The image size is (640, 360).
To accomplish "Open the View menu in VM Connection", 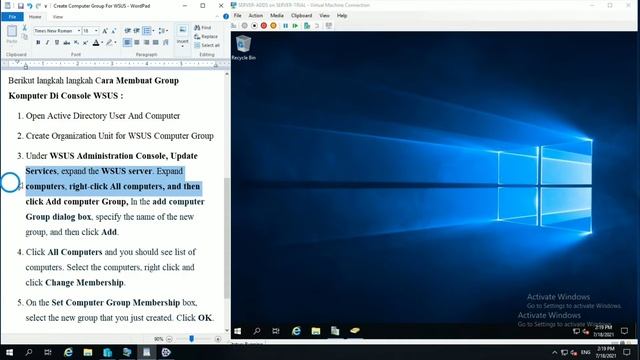I will point(324,16).
